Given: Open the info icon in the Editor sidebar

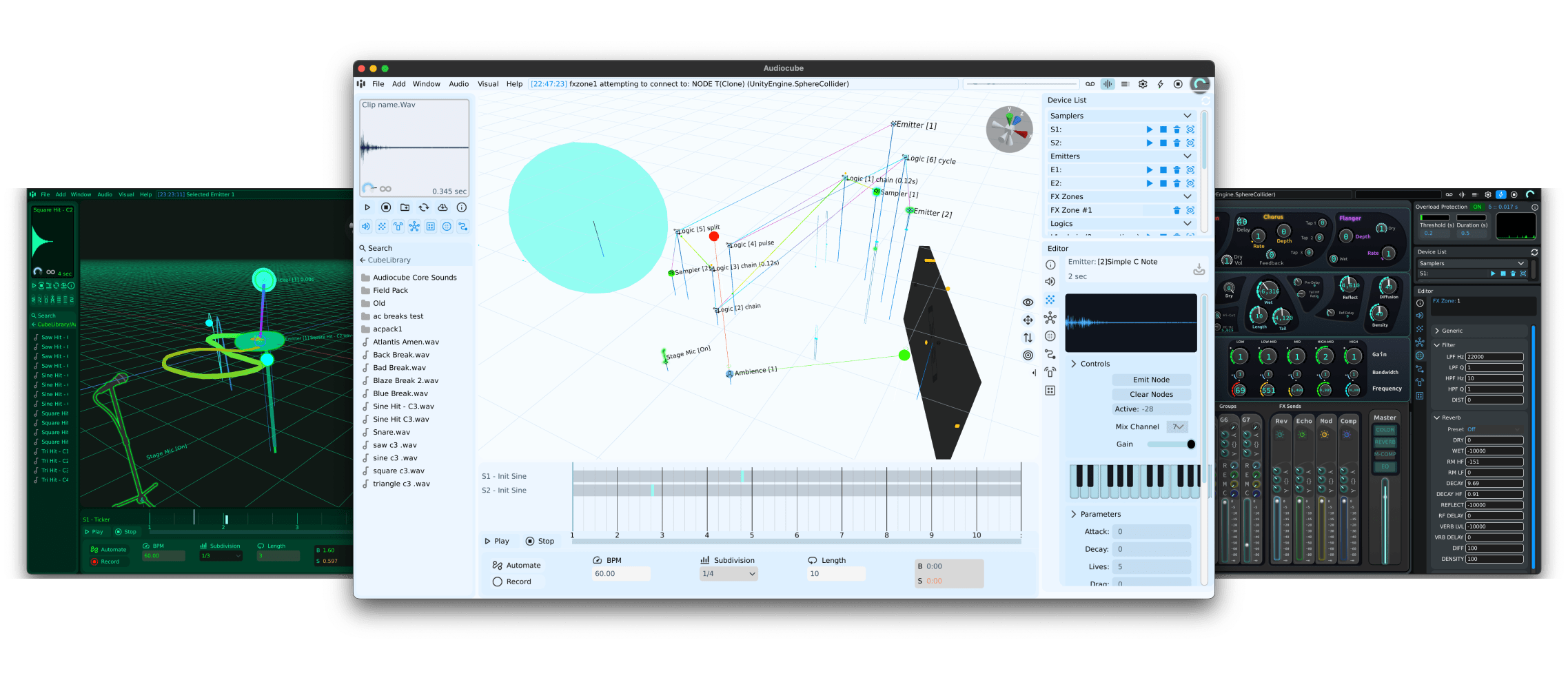Looking at the screenshot, I should pyautogui.click(x=1050, y=265).
